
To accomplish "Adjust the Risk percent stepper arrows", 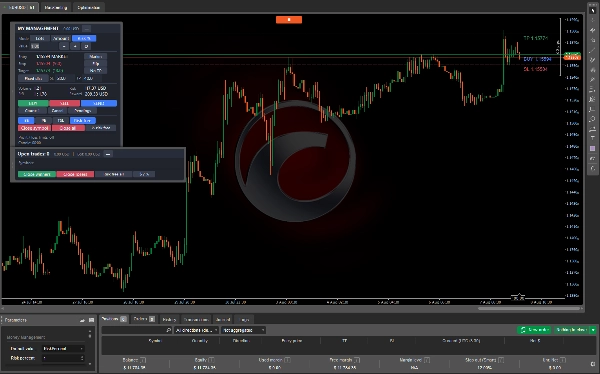I will (82, 358).
